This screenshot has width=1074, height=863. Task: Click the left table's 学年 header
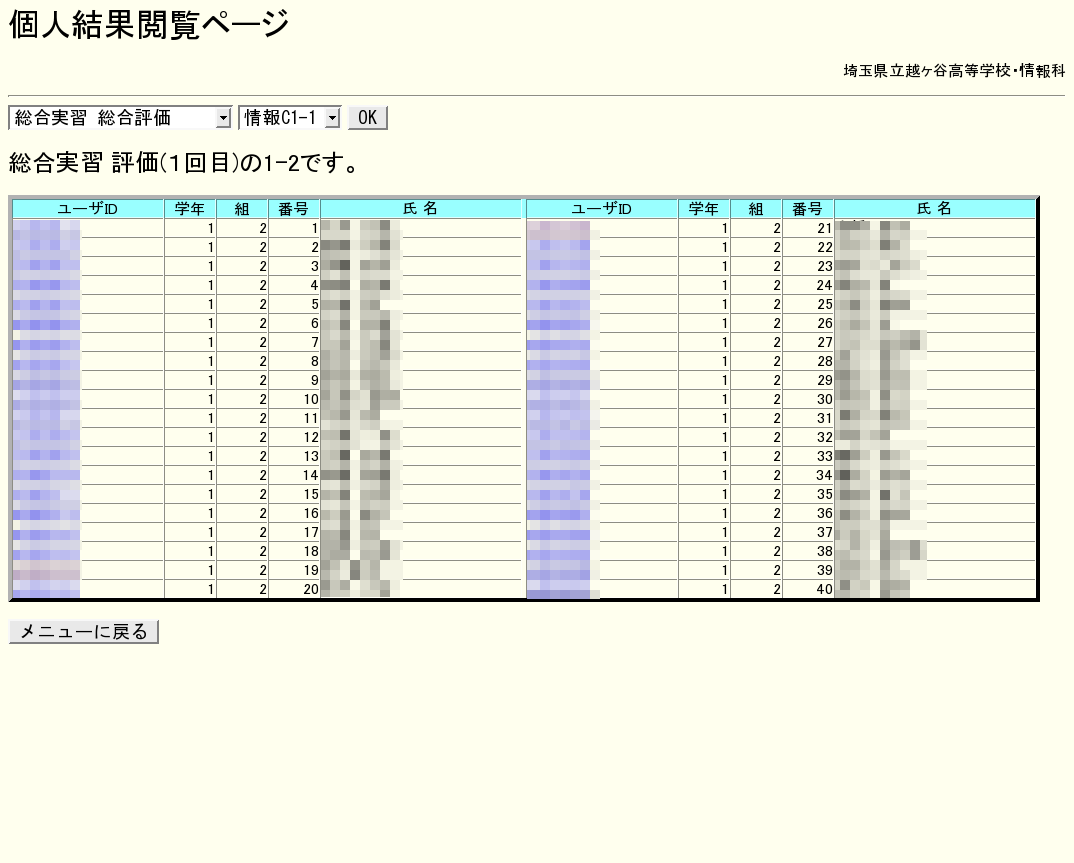coord(190,209)
